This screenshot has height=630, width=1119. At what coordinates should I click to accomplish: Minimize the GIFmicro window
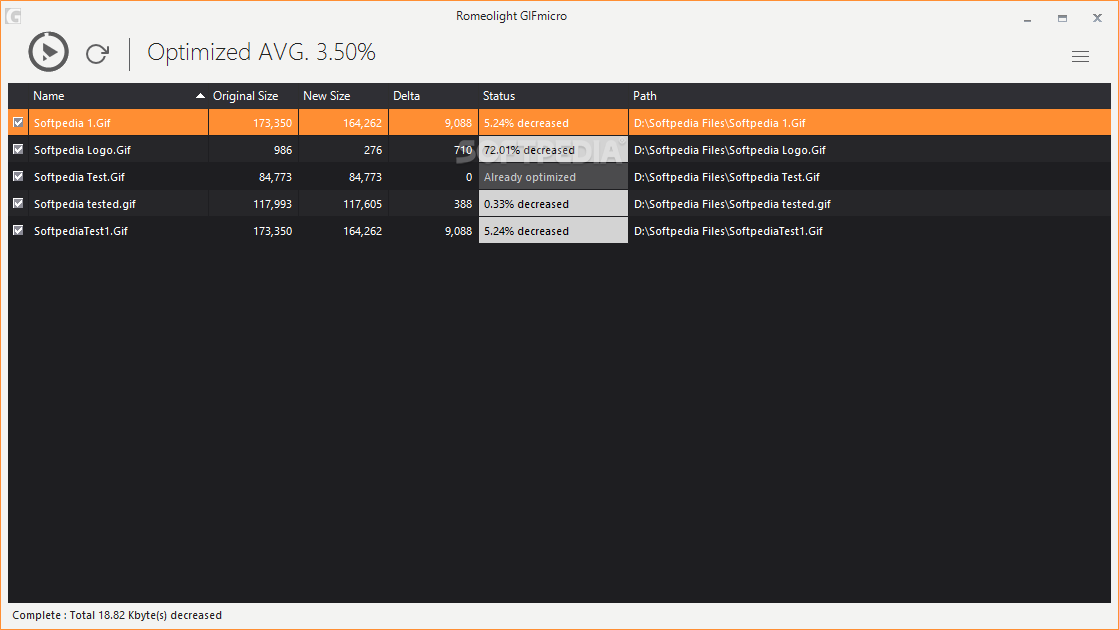1028,19
